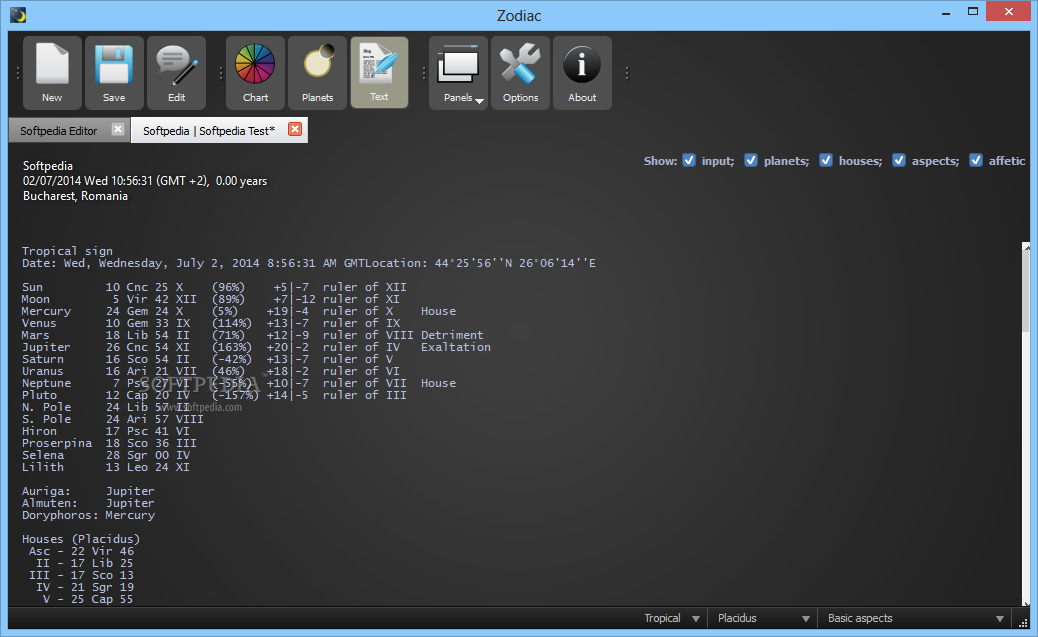Click the Proserpina row
Viewport: 1038px width, 637px height.
click(109, 443)
